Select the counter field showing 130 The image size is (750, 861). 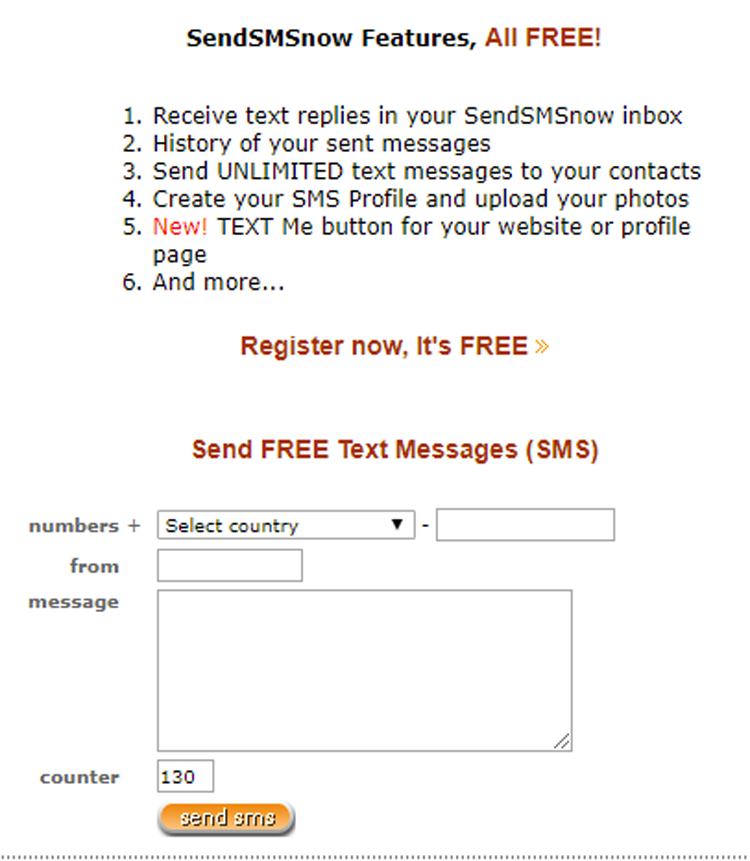(x=185, y=777)
